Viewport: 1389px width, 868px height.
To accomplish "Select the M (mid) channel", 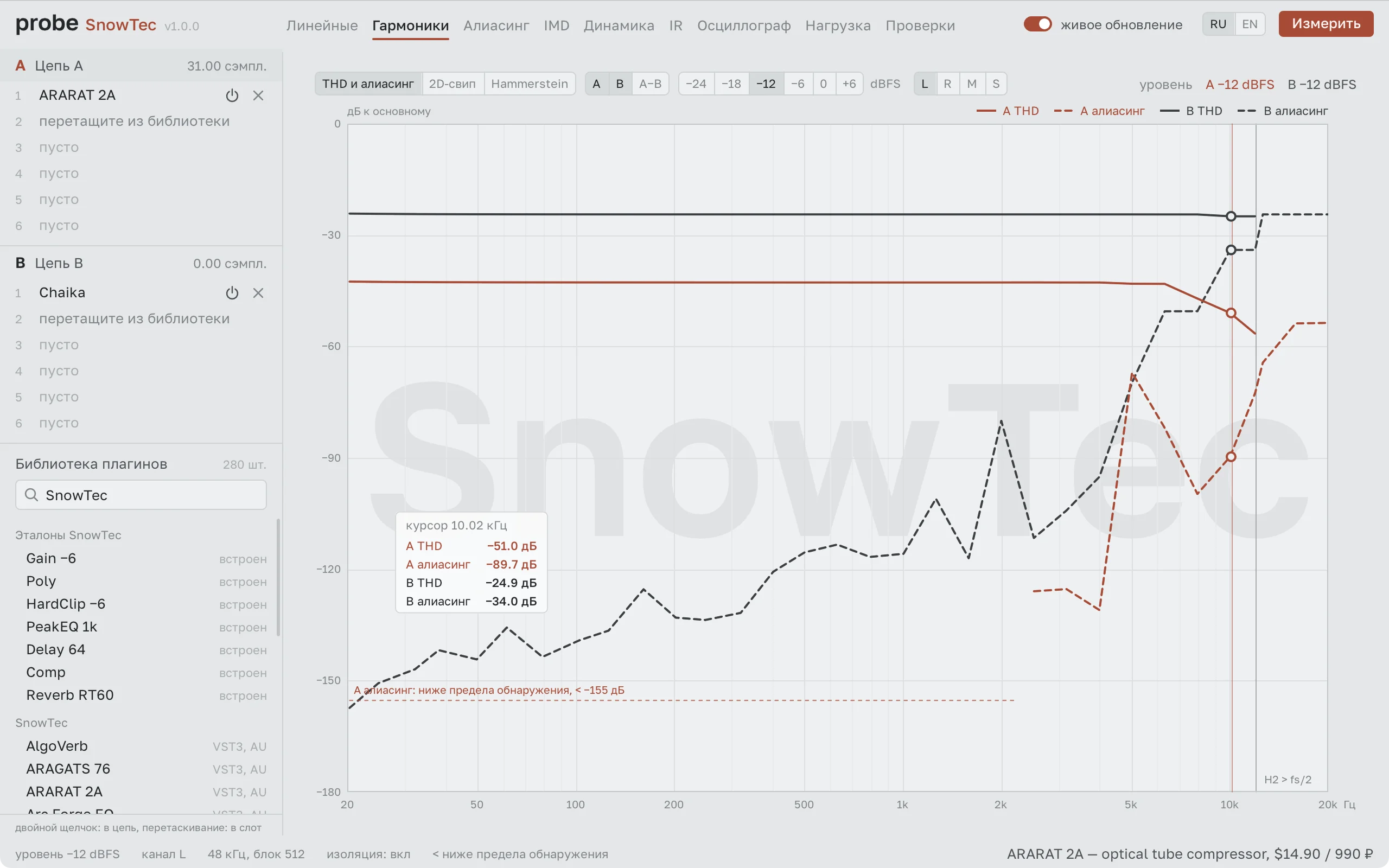I will click(972, 84).
